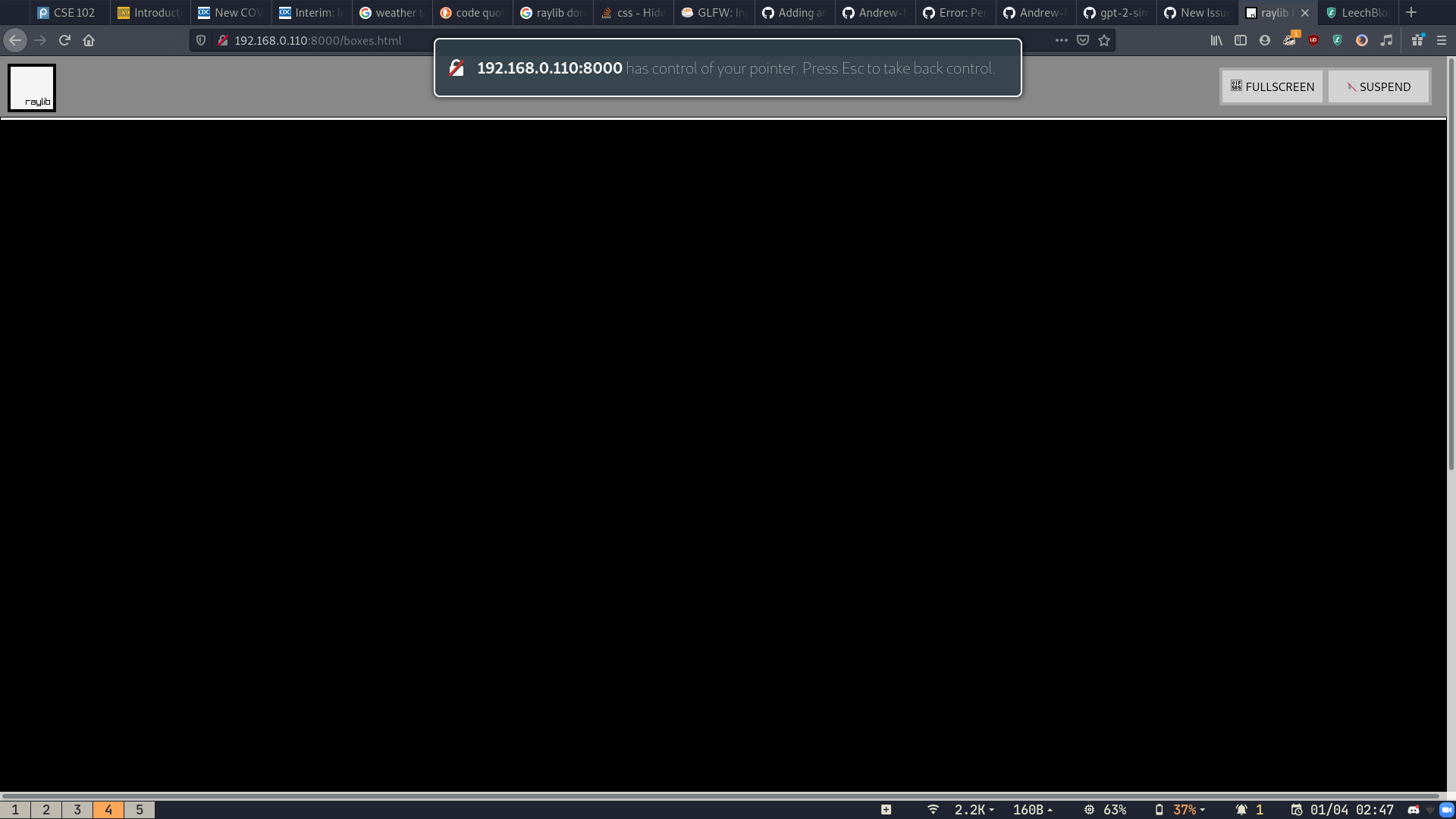Enable fullscreen with the FULLSCREEN toggle
The height and width of the screenshot is (819, 1456).
[1272, 86]
